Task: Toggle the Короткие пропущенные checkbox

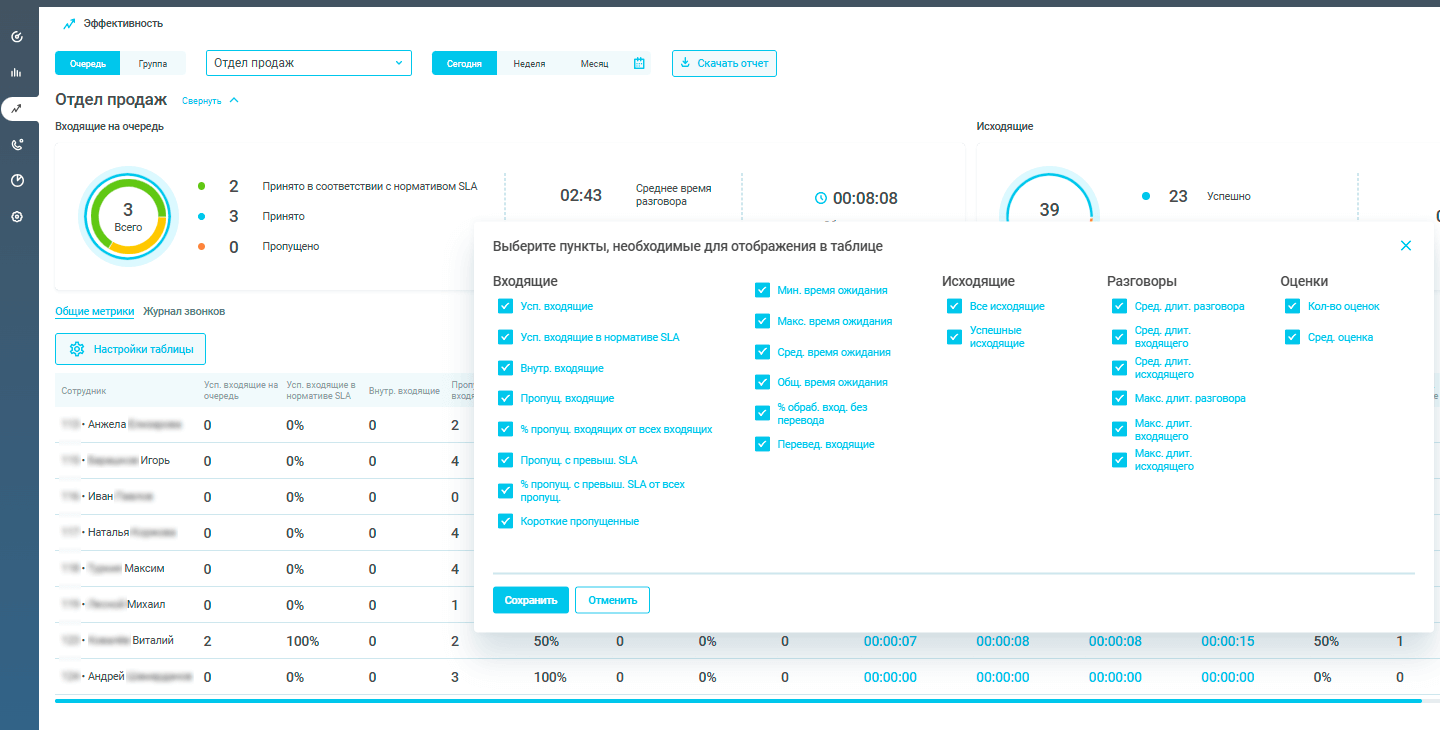Action: click(x=505, y=521)
